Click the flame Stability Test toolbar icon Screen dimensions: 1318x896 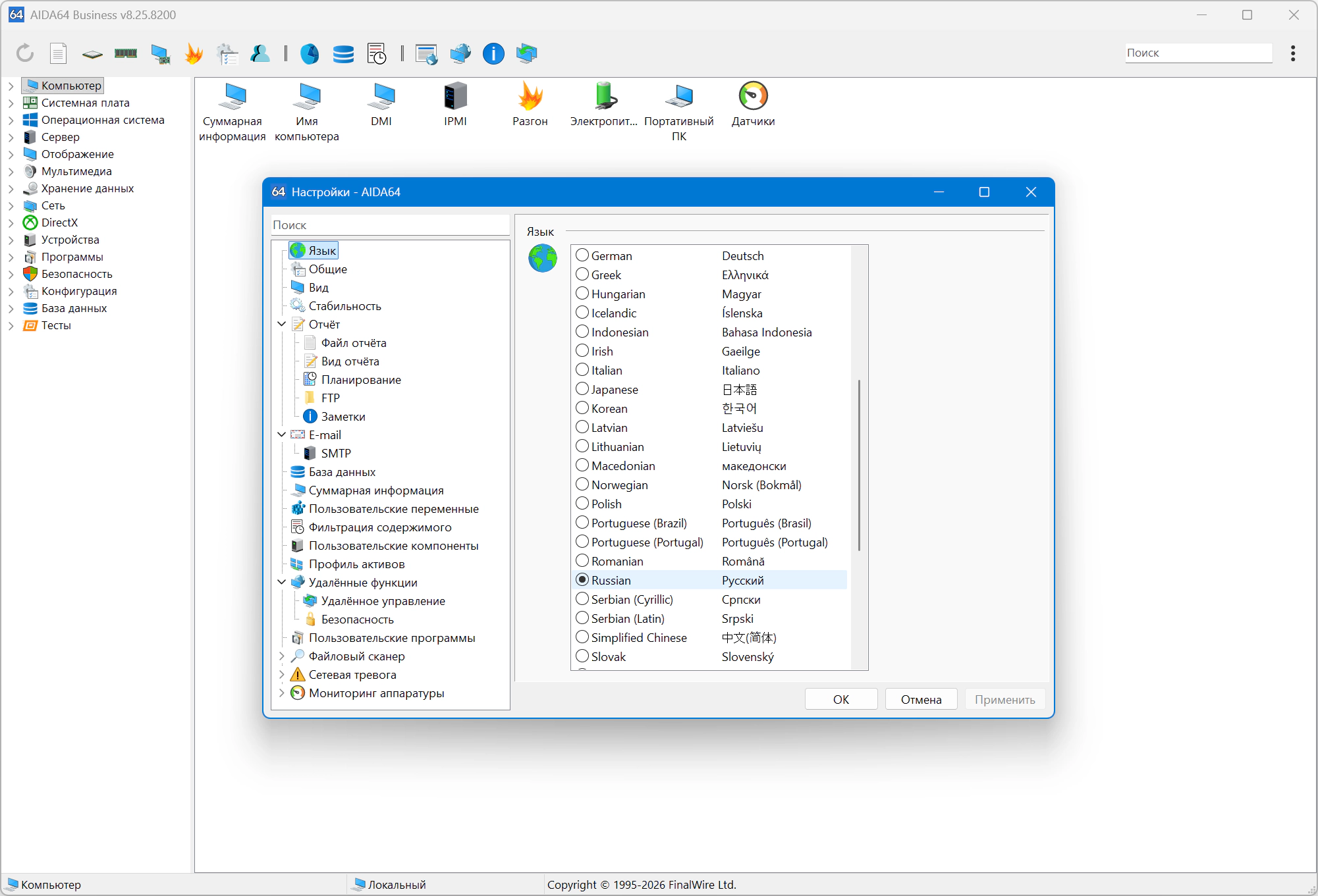pyautogui.click(x=194, y=53)
